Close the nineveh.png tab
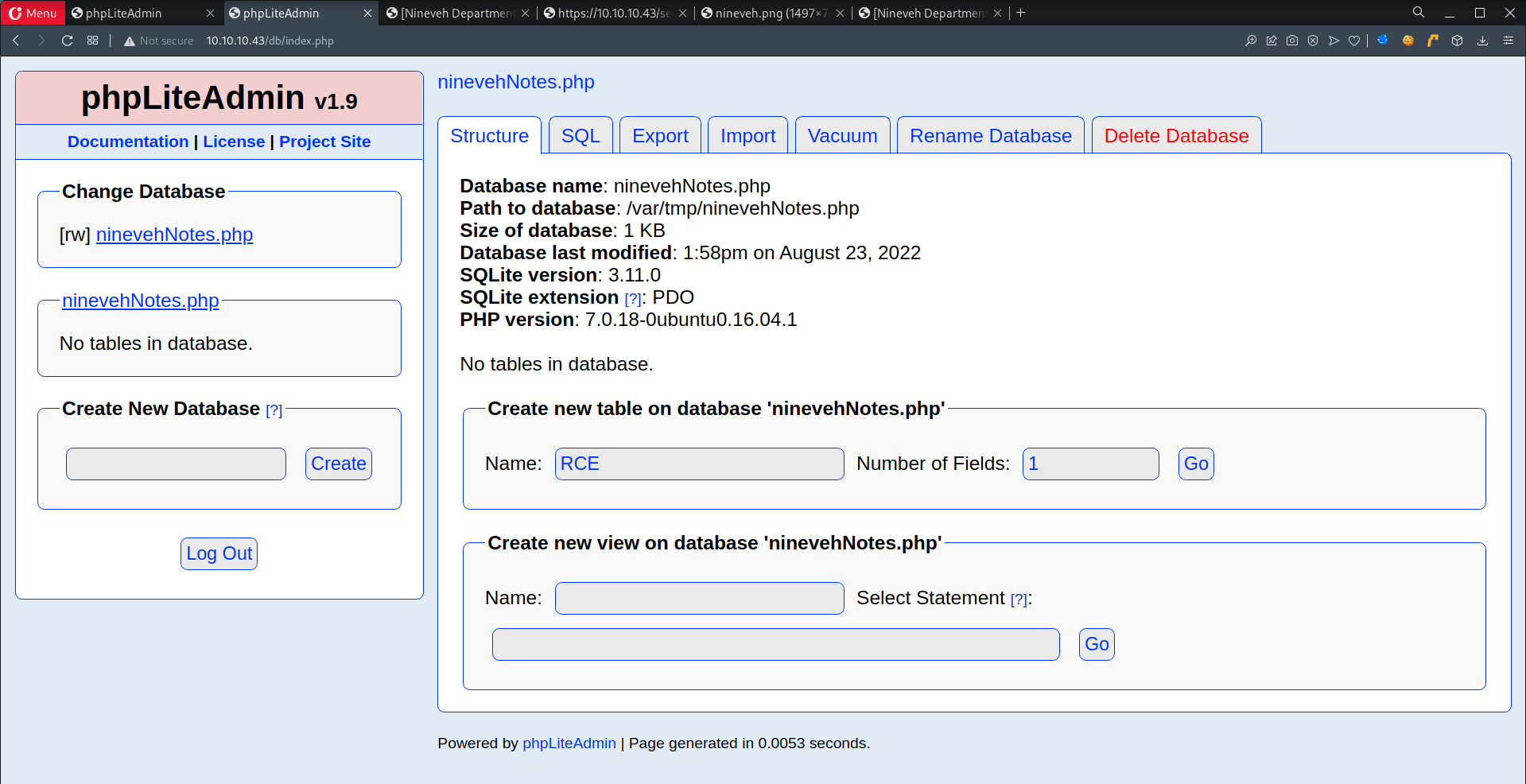1526x784 pixels. [840, 13]
